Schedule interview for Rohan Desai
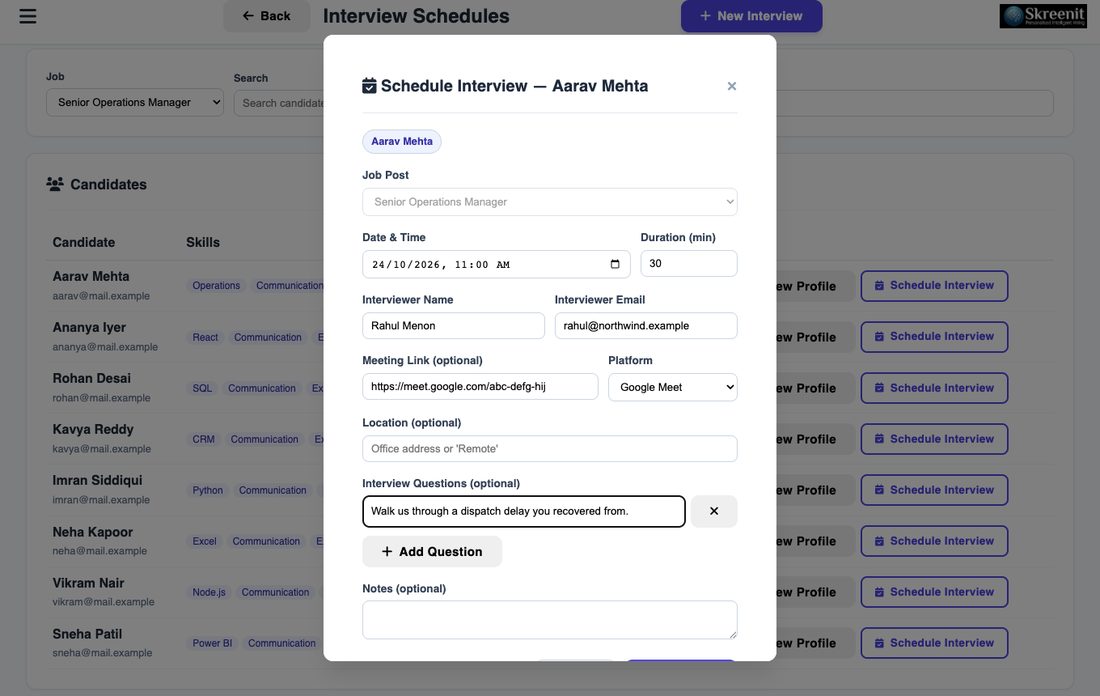 934,388
